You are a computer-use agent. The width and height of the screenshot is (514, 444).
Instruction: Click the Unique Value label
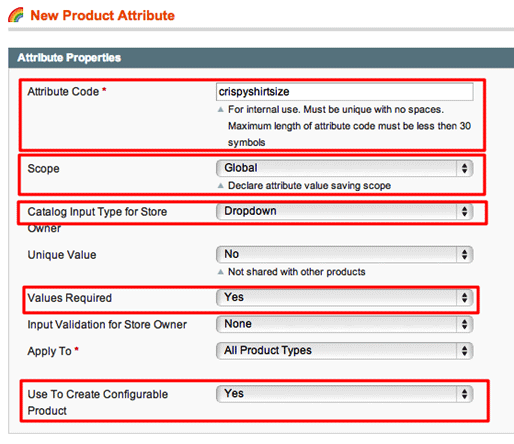tap(62, 255)
